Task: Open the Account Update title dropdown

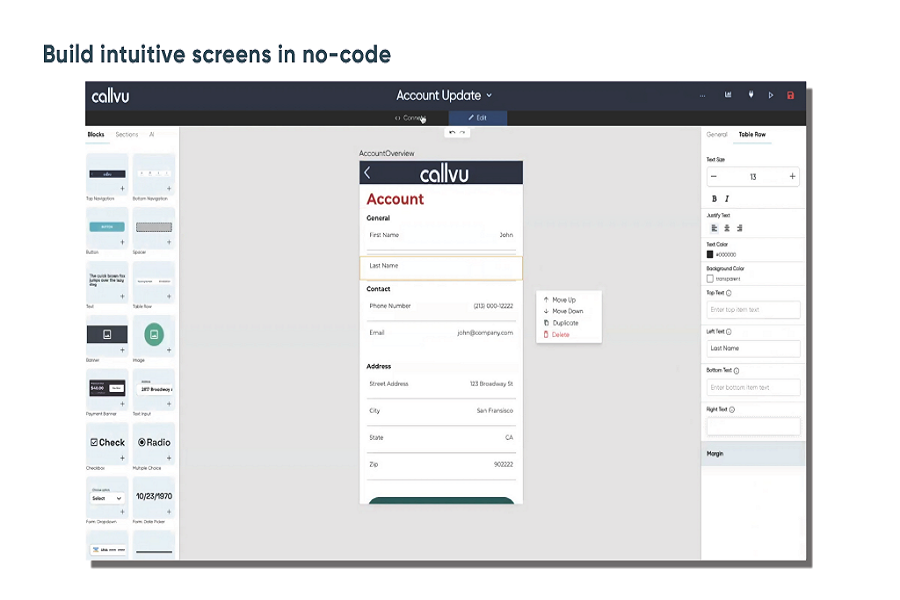Action: [444, 95]
